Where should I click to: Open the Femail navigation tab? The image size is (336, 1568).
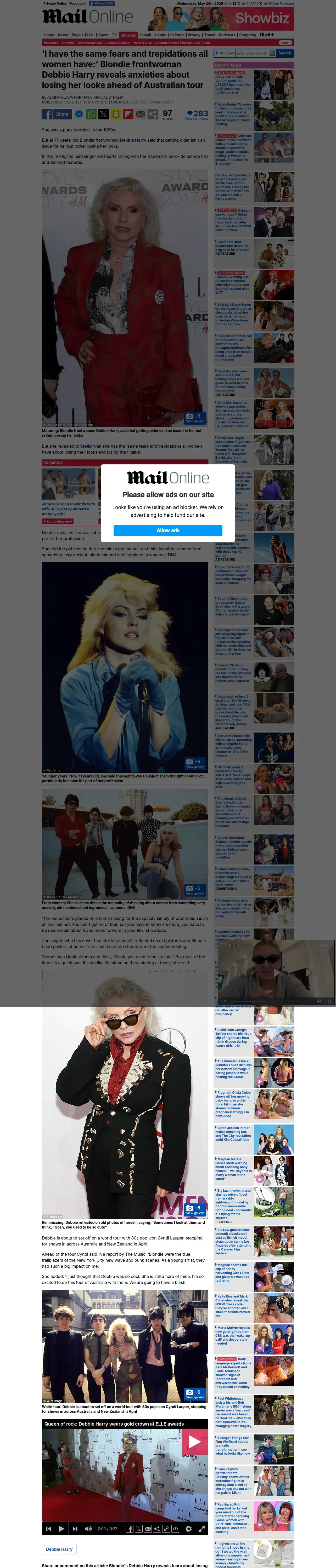(x=145, y=35)
